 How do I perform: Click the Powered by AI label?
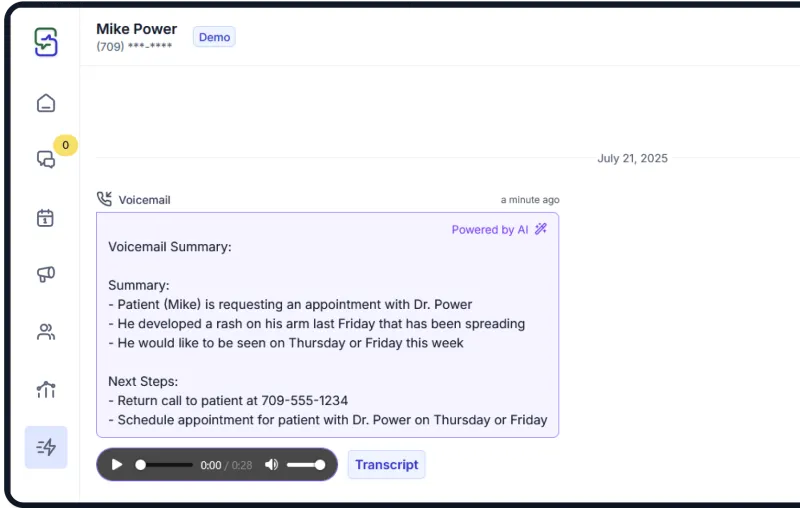pyautogui.click(x=490, y=230)
